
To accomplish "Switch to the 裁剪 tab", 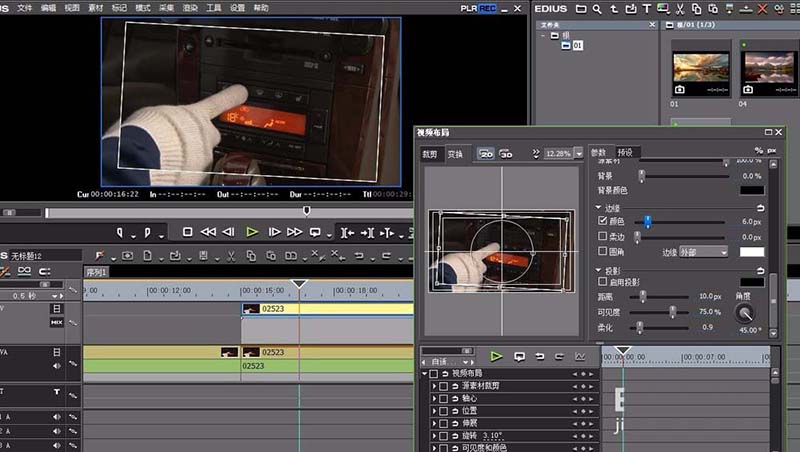I will (431, 154).
